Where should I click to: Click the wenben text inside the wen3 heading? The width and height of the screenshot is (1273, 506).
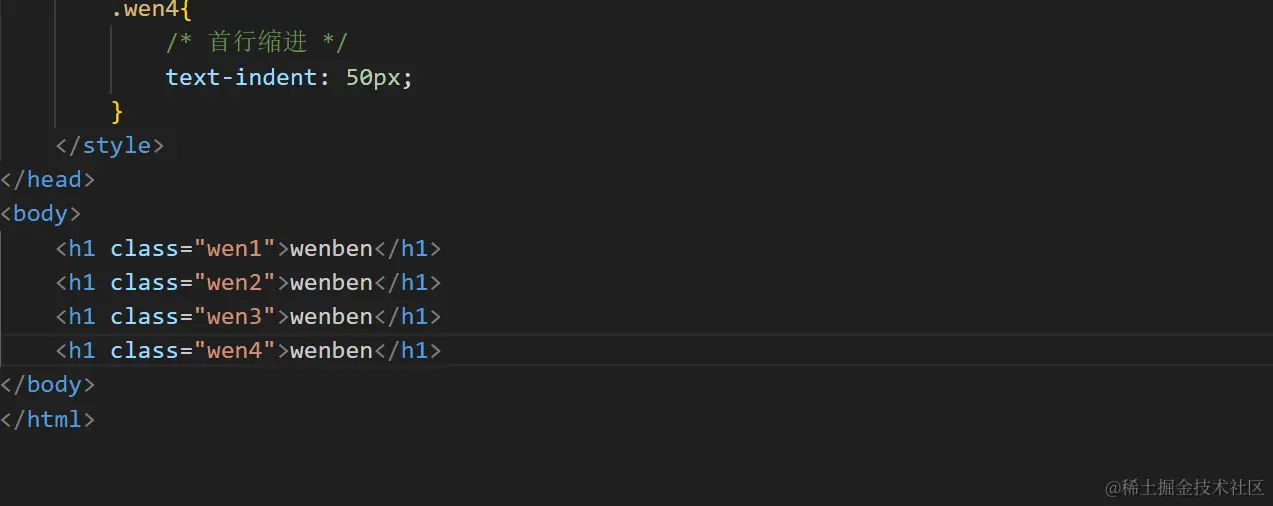pos(331,316)
